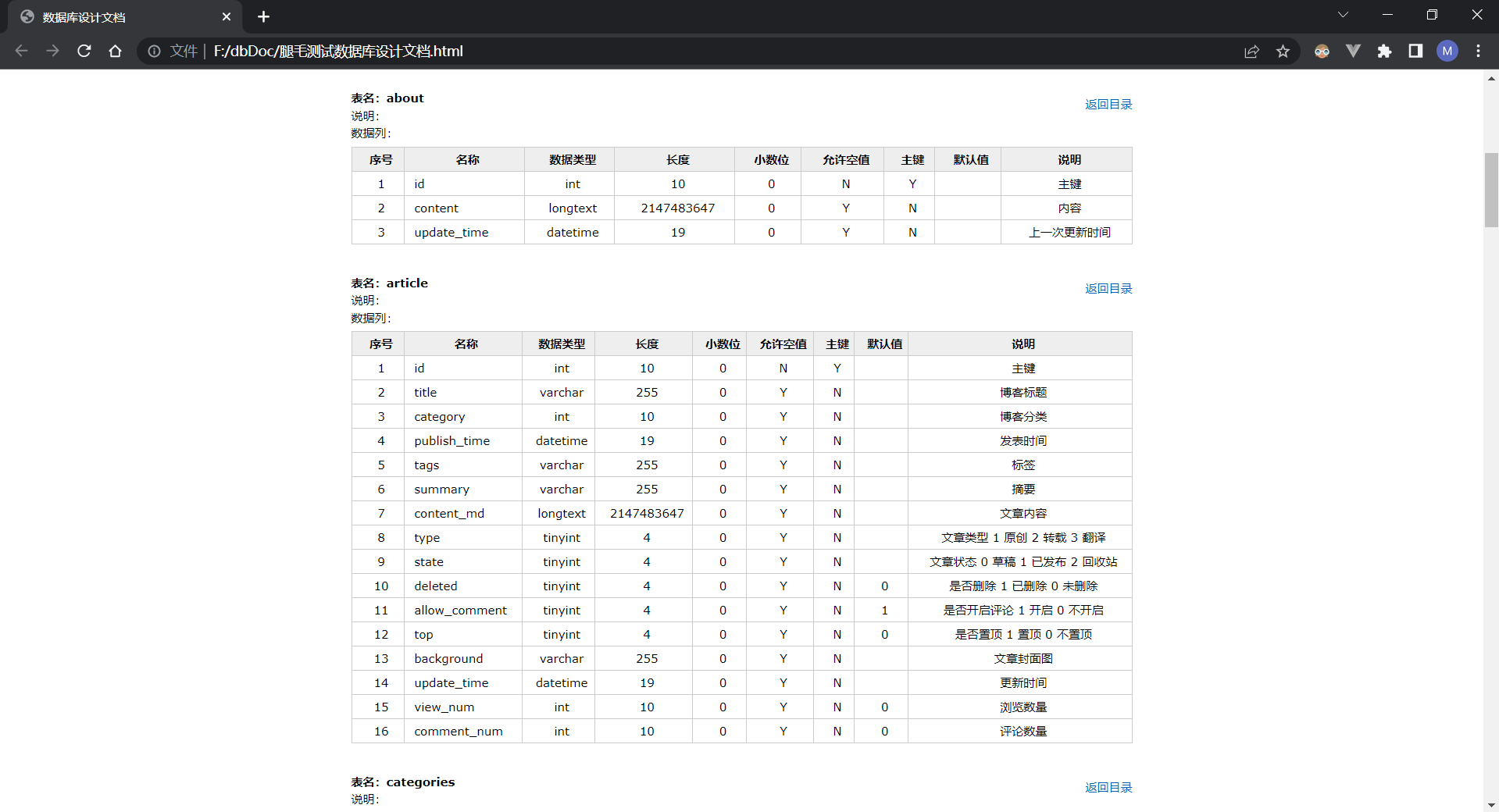Click '发表时间' description cell

1020,440
